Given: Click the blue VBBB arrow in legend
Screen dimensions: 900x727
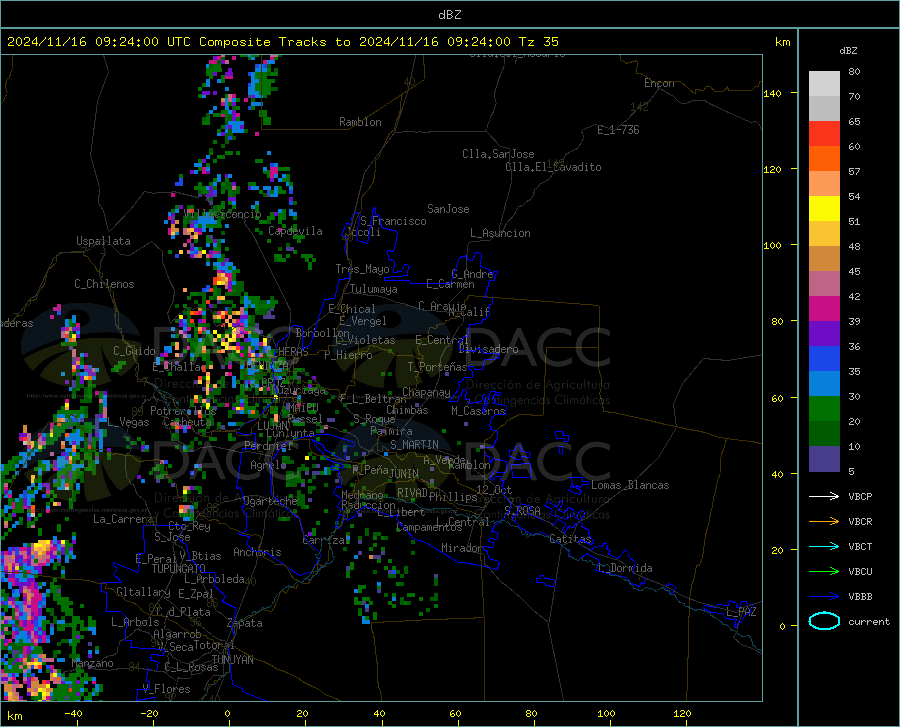Looking at the screenshot, I should (824, 597).
